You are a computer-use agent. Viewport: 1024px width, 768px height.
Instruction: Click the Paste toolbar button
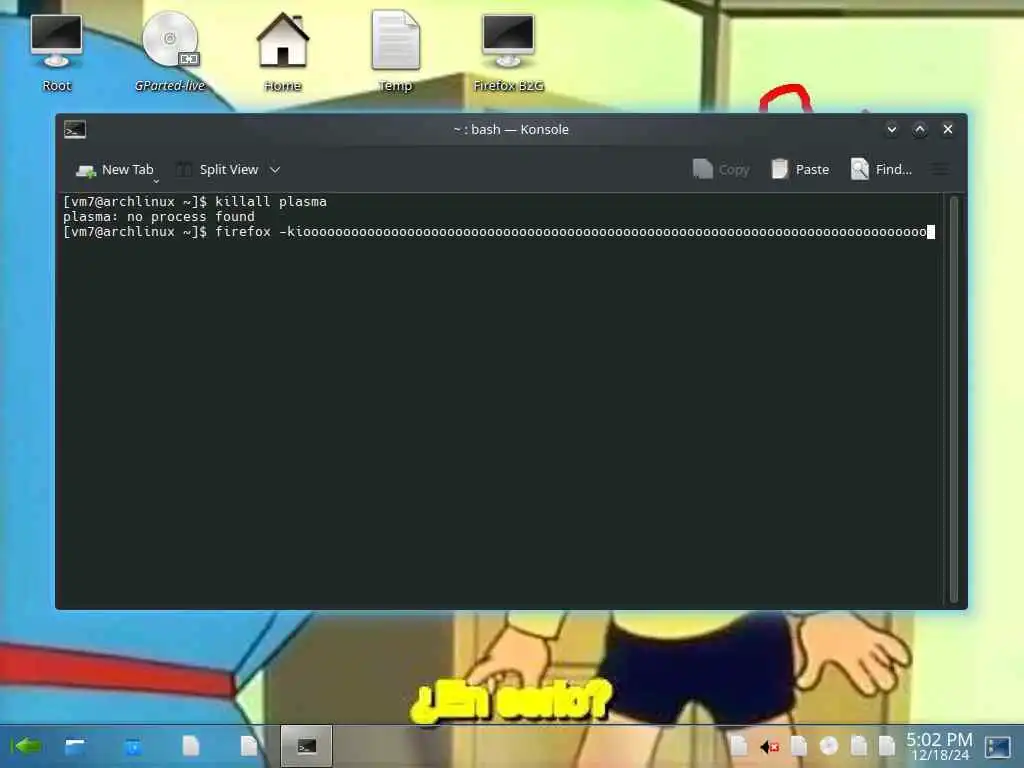click(800, 170)
